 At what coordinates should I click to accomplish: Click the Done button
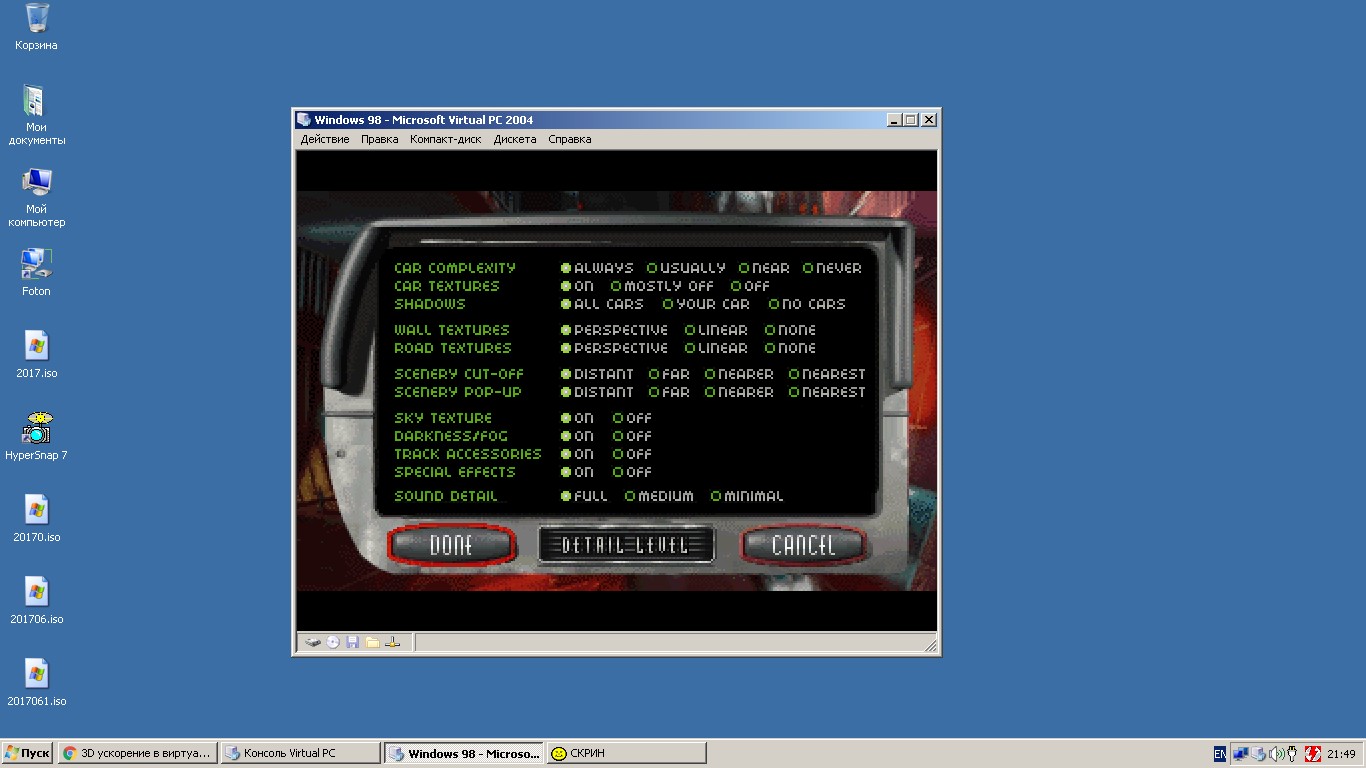pyautogui.click(x=451, y=545)
